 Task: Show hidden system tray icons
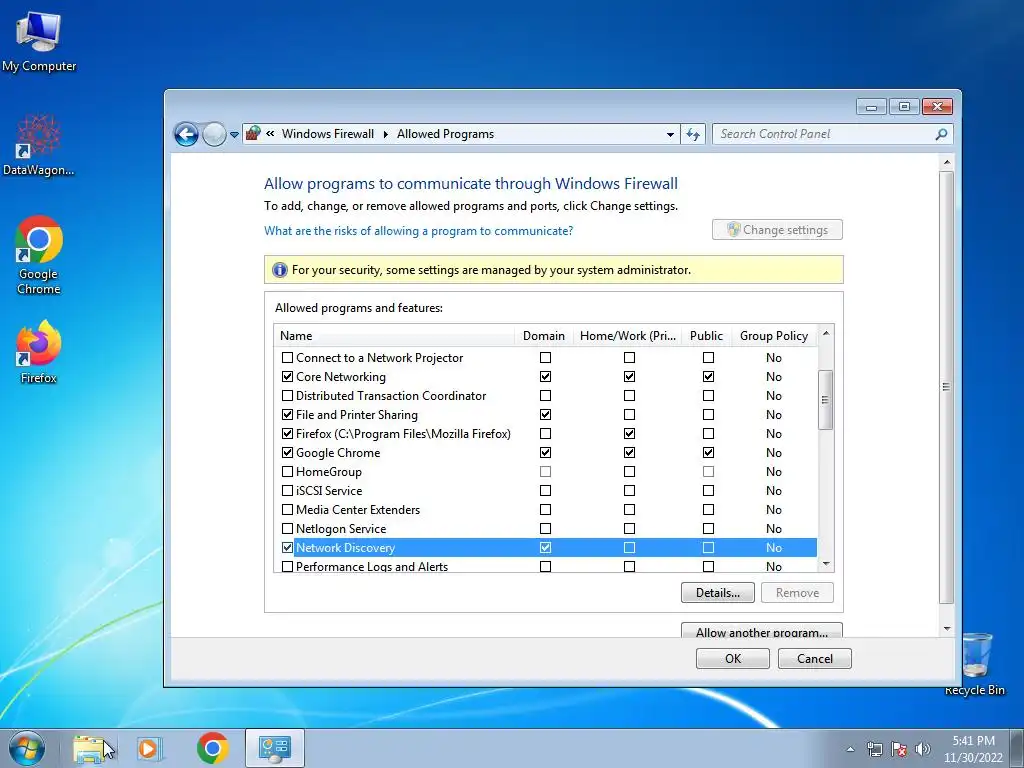[850, 749]
